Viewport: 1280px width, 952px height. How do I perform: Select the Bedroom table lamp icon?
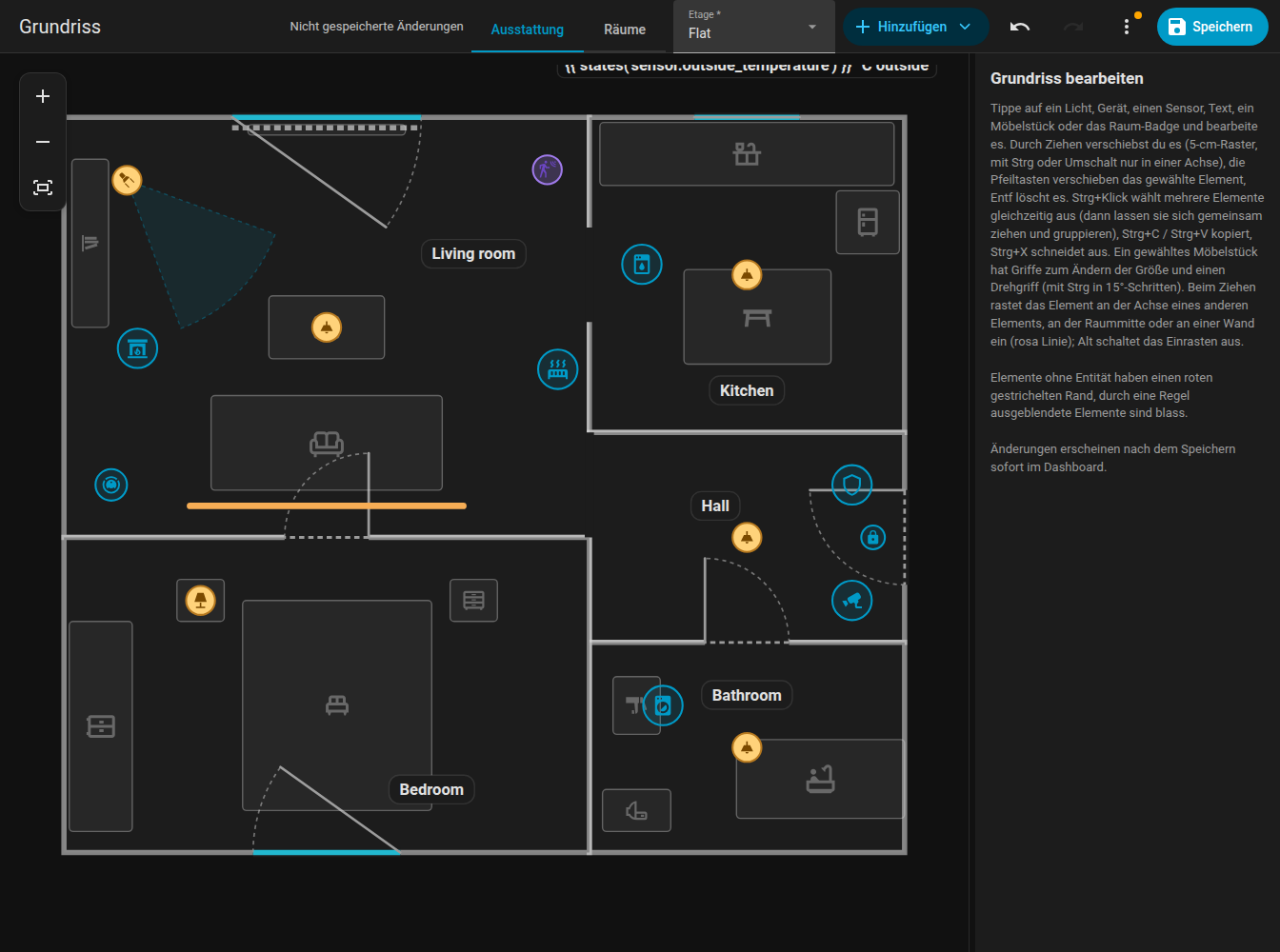[x=200, y=601]
